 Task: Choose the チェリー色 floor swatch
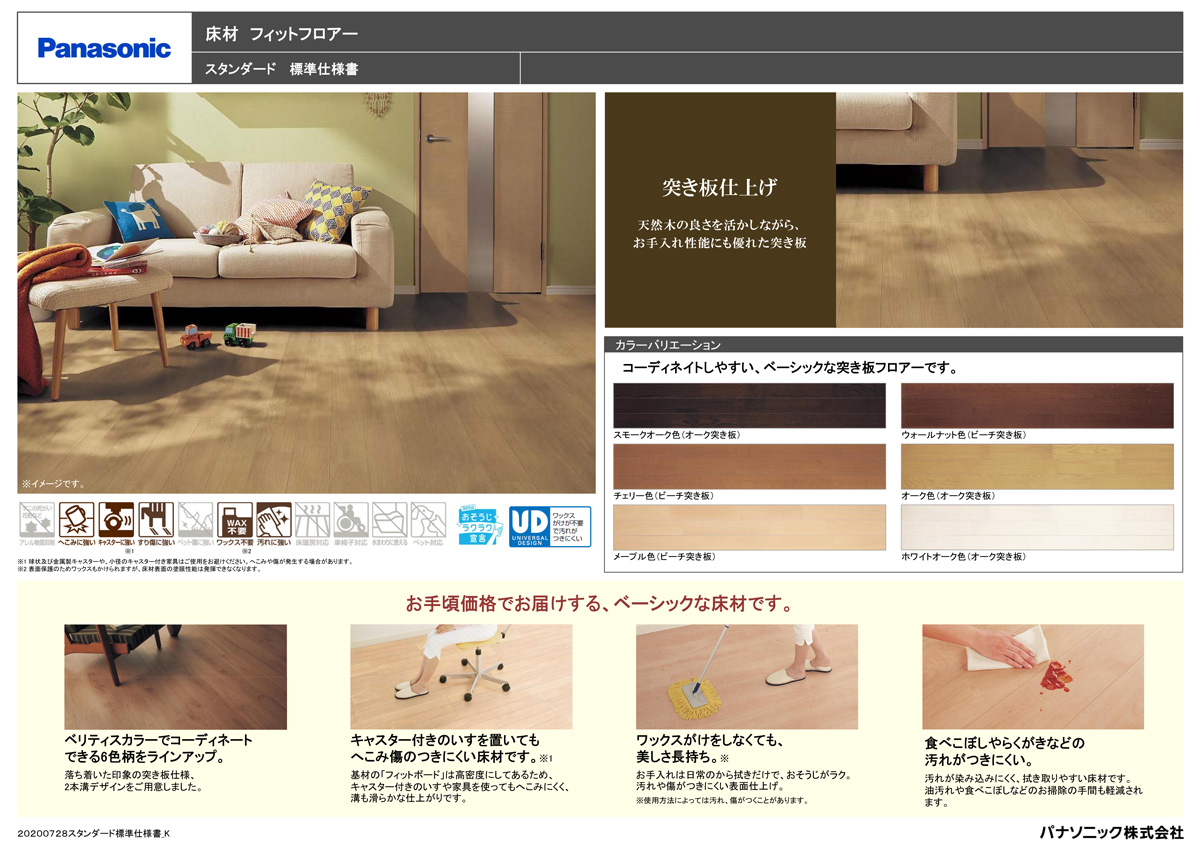tap(749, 466)
